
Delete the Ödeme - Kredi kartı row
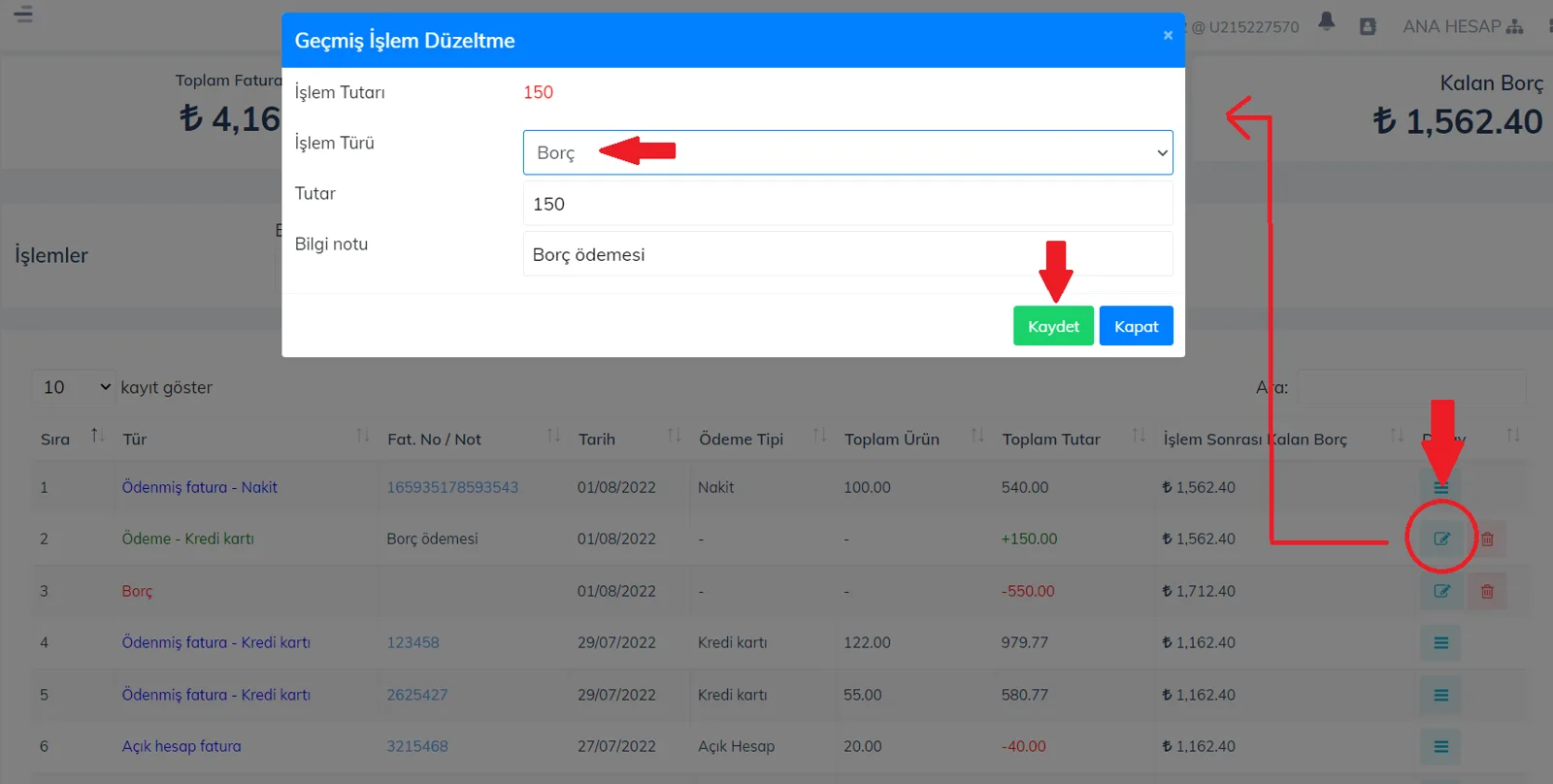click(1487, 539)
